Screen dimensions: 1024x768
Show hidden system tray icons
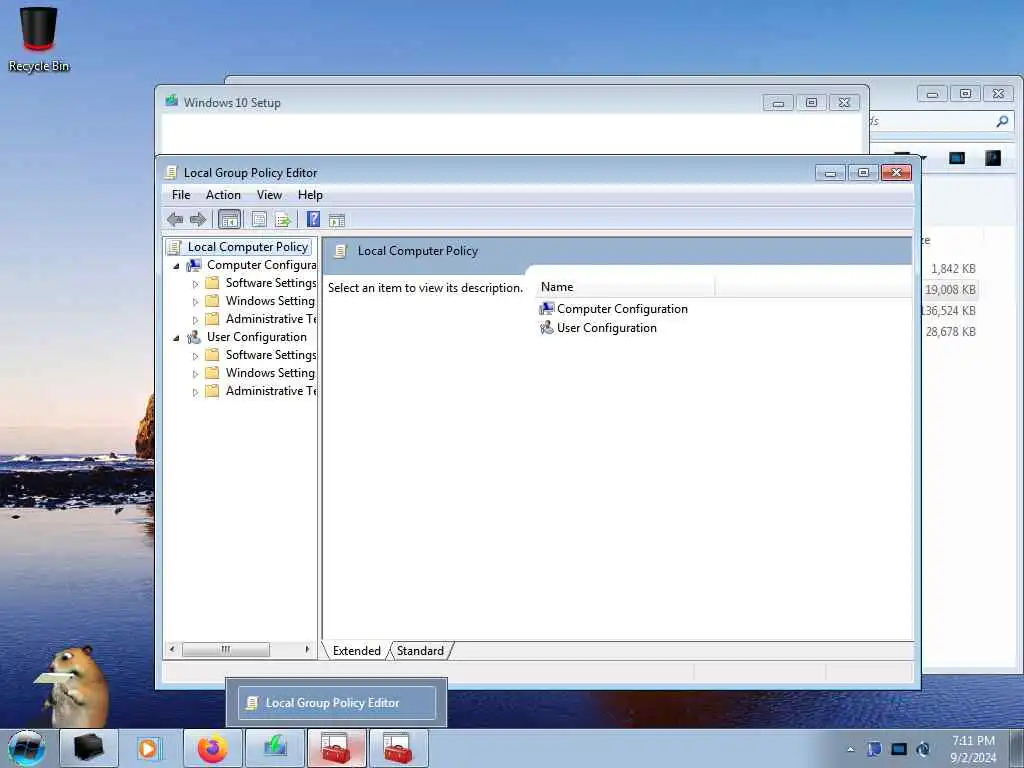850,749
